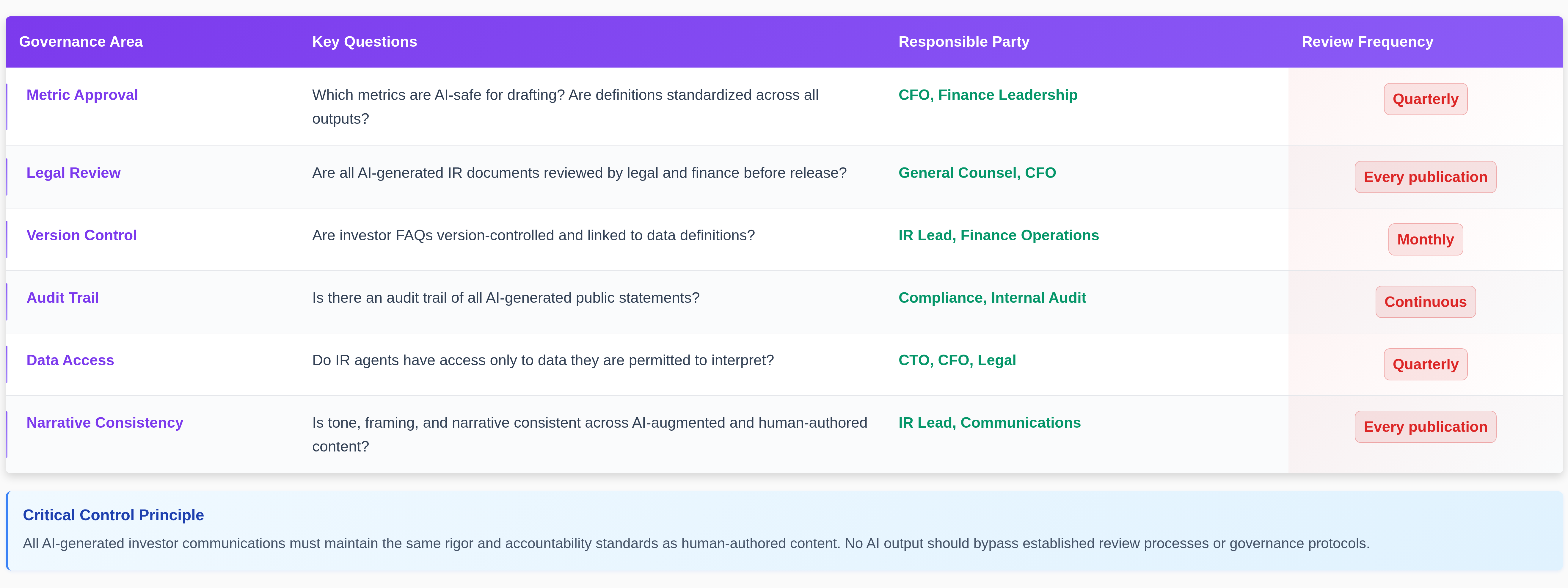This screenshot has width=1568, height=588.
Task: Click the Review Frequency column header
Action: (1367, 41)
